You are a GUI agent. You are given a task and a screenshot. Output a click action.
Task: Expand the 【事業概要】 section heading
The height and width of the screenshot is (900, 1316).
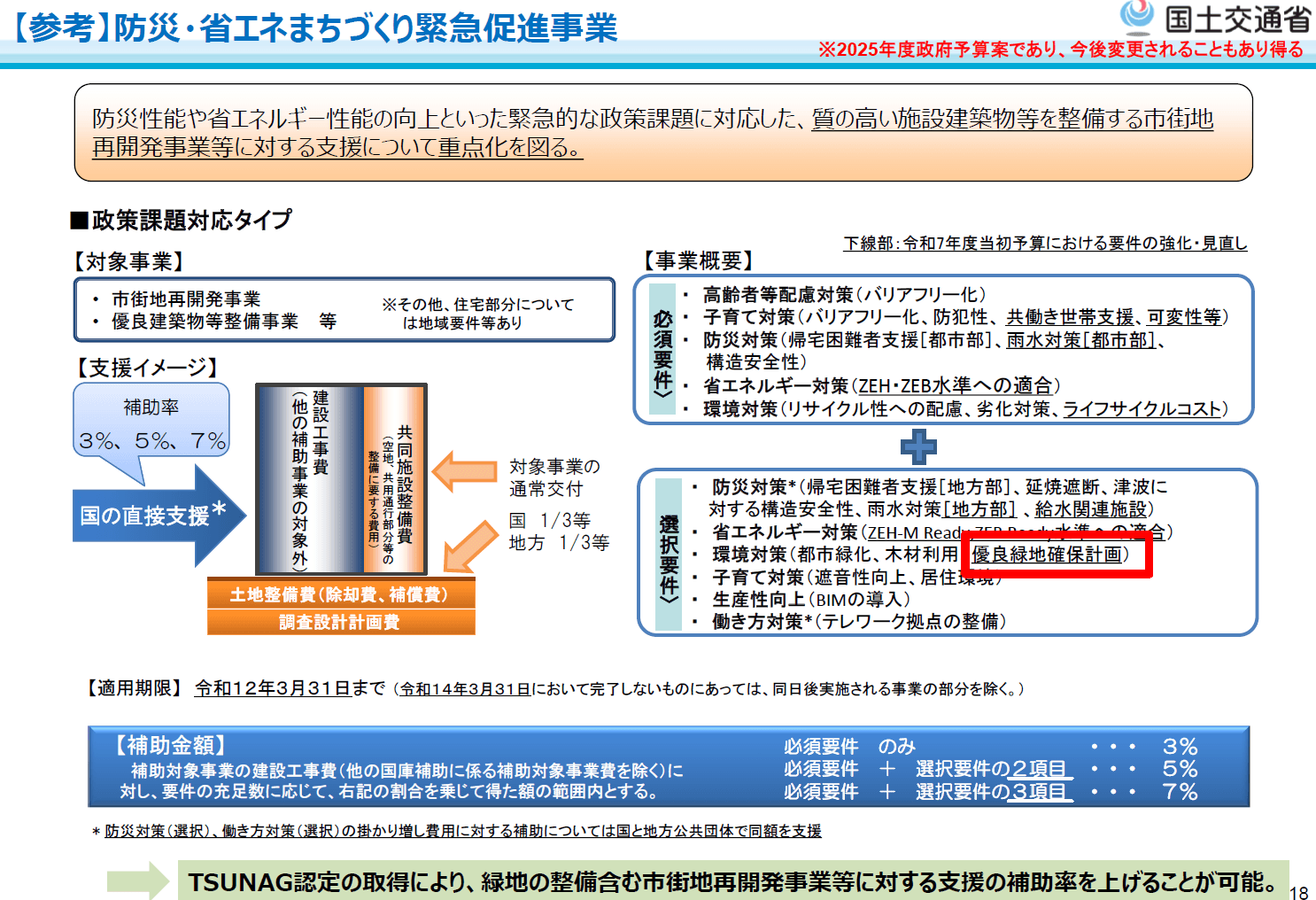coord(699,261)
